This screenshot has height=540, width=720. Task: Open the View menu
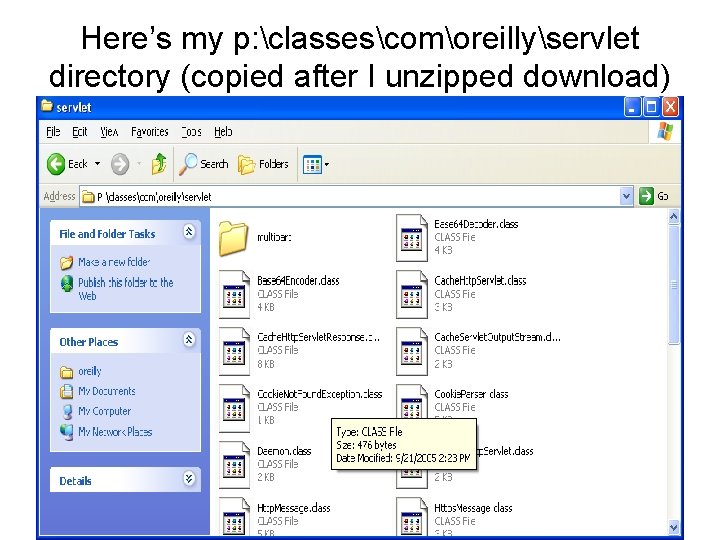coord(109,132)
